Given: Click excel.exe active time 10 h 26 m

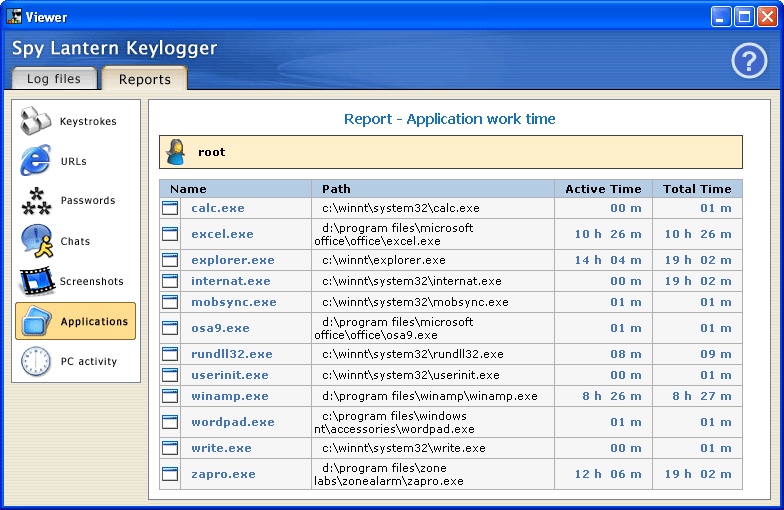Looking at the screenshot, I should (608, 234).
